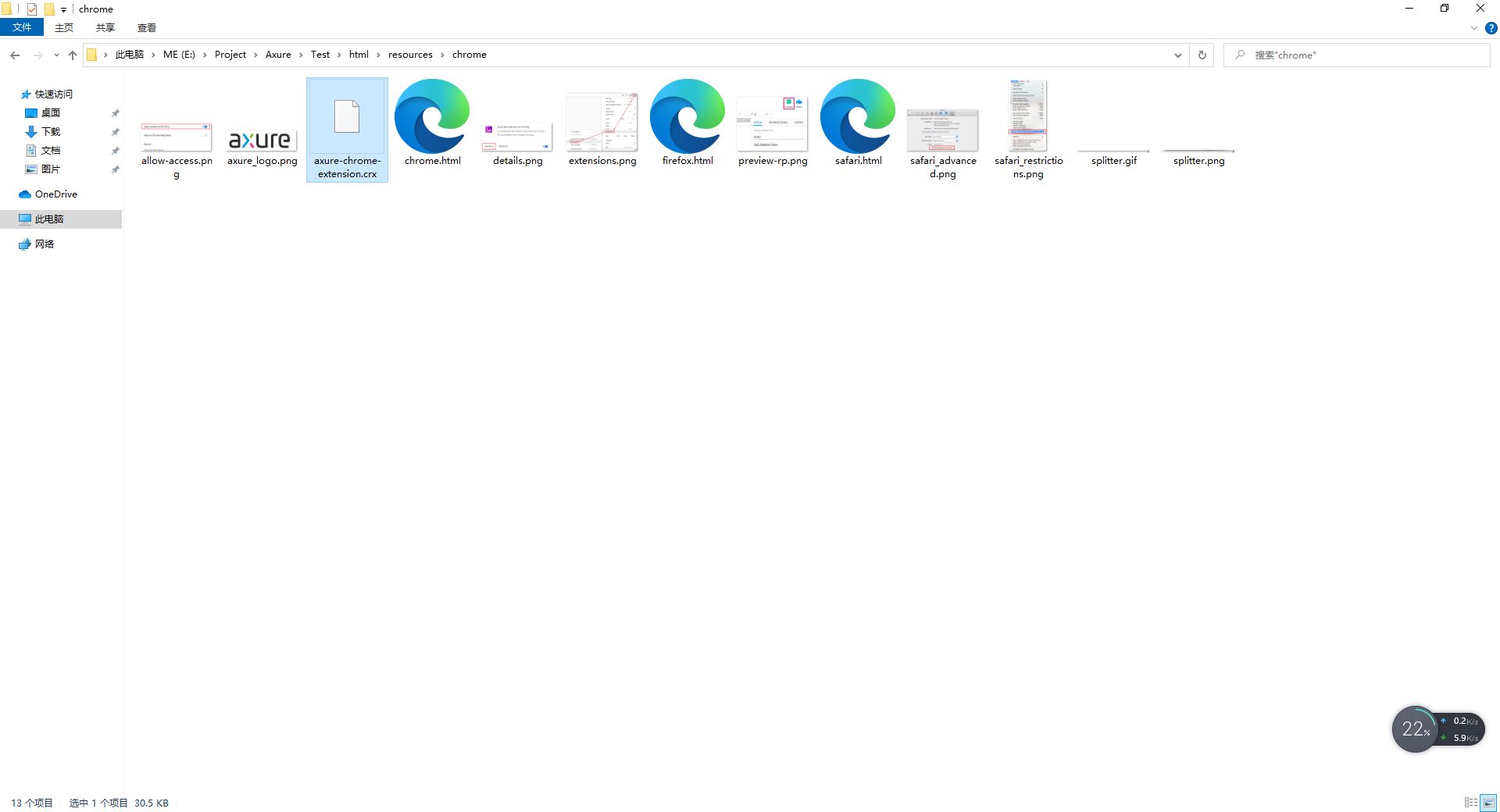
Task: Open the address bar history dropdown
Action: coord(1177,55)
